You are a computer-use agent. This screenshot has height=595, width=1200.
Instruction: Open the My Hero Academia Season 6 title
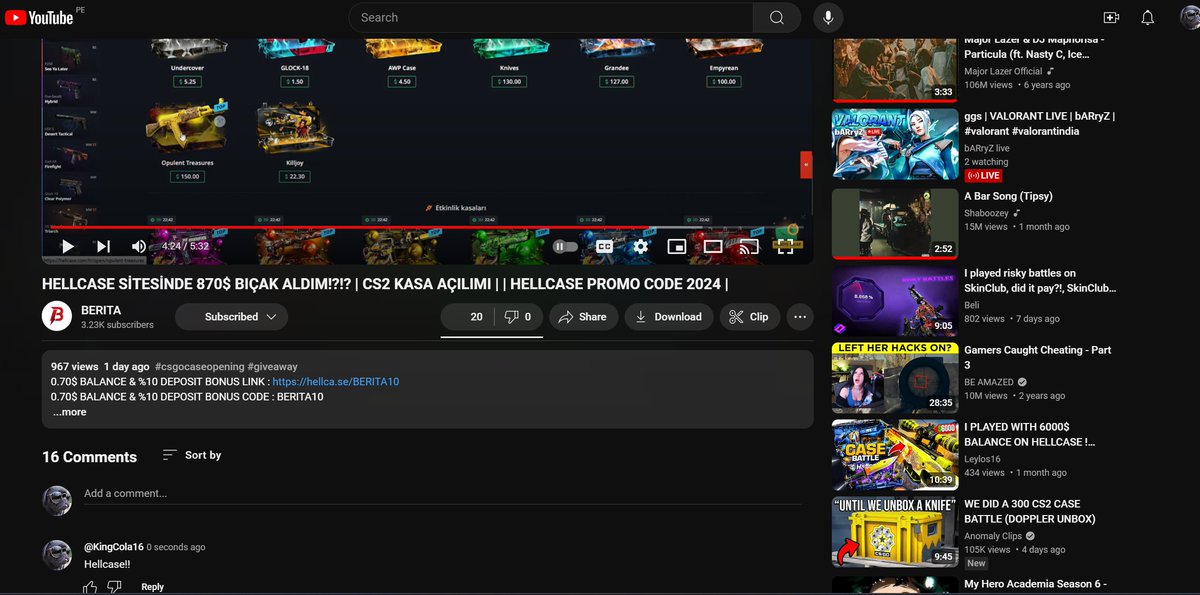click(x=1035, y=584)
